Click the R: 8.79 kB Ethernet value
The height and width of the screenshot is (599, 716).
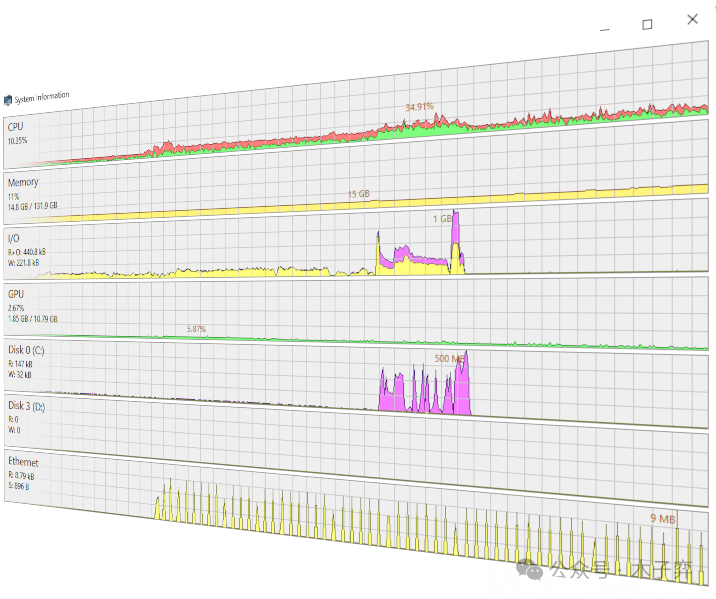[21, 475]
